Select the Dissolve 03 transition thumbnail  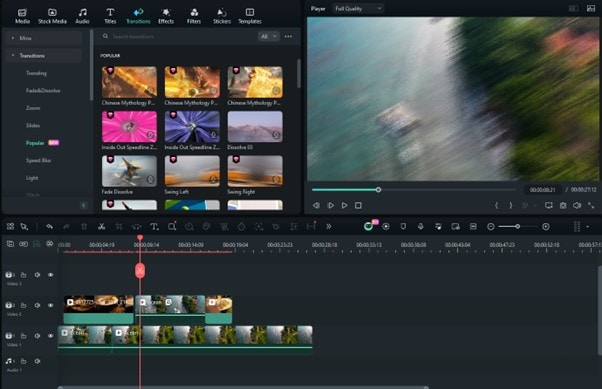click(x=255, y=127)
